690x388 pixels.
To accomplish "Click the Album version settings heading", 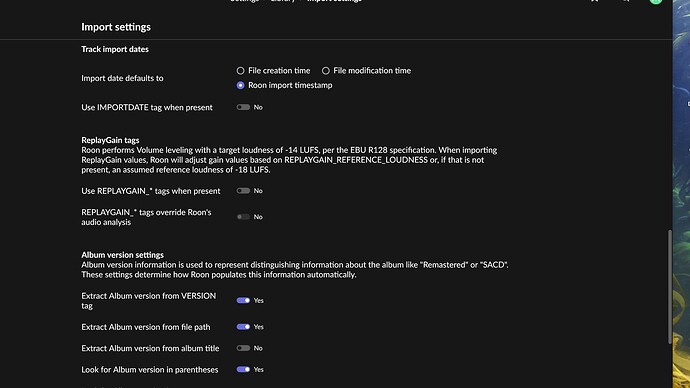I will (x=122, y=255).
